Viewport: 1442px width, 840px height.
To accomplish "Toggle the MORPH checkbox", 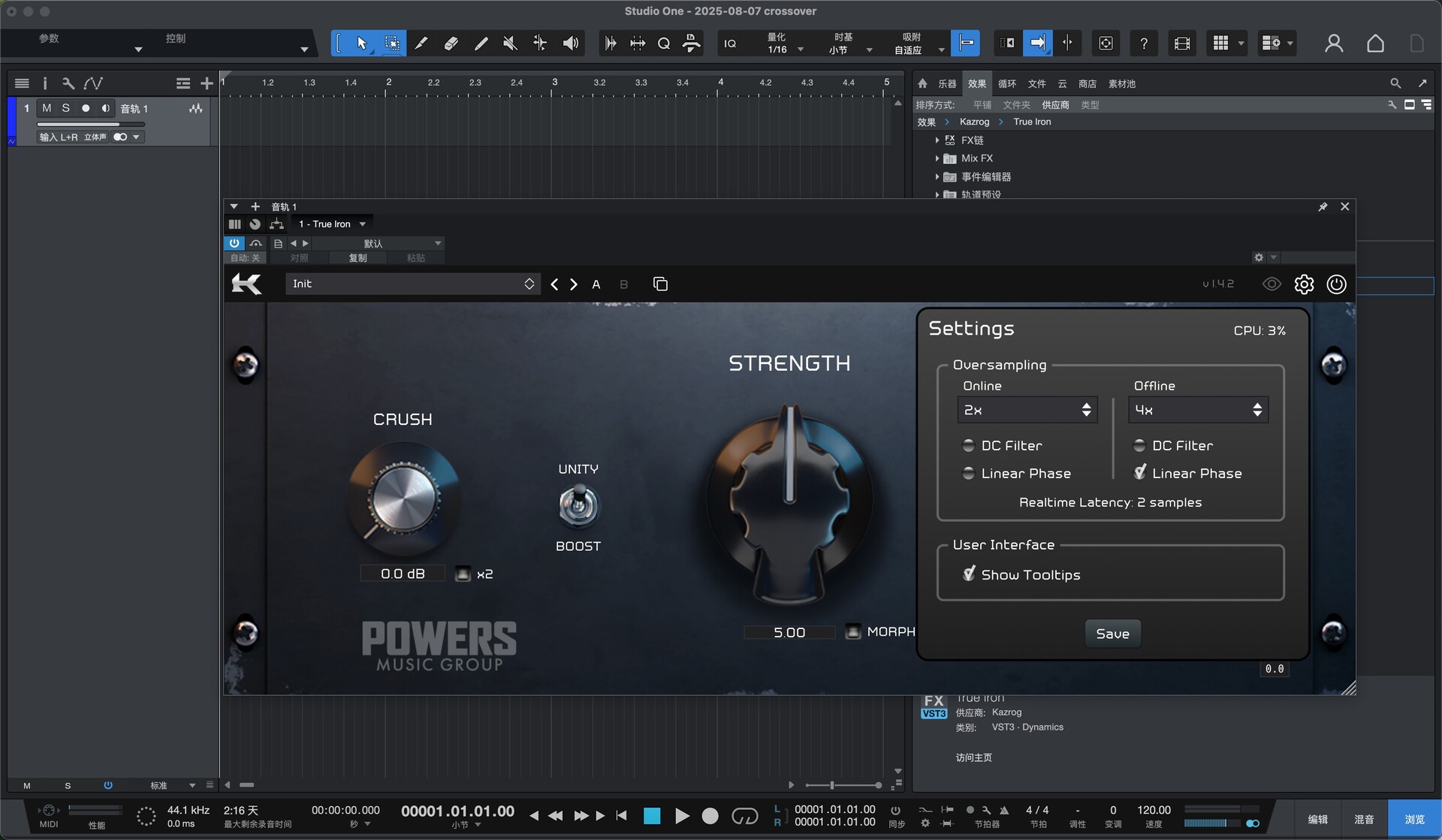I will pyautogui.click(x=853, y=631).
